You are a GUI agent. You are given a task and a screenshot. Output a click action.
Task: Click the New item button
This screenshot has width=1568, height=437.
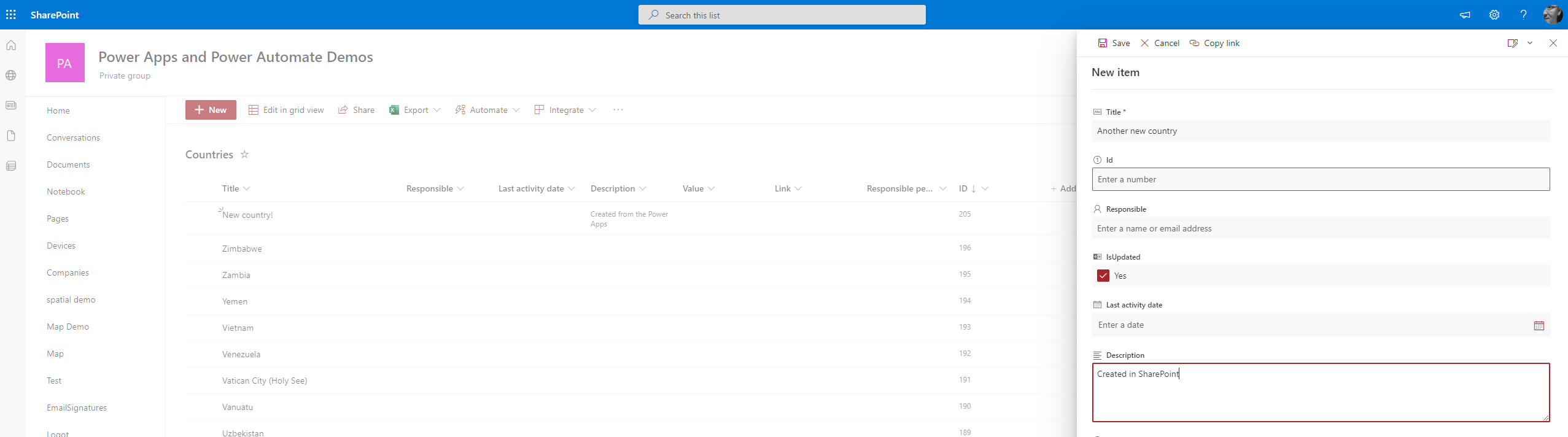pyautogui.click(x=211, y=110)
